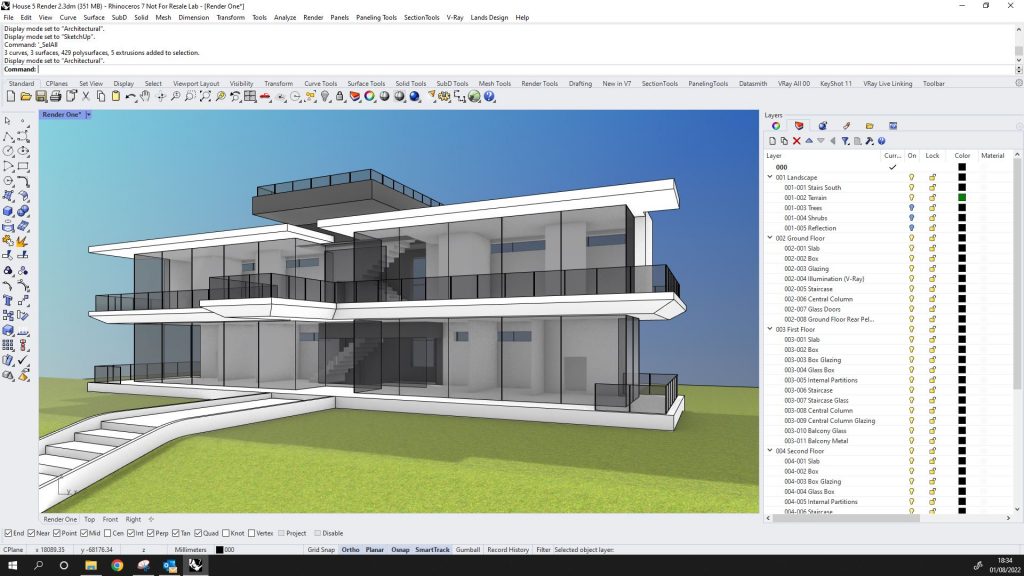Click the padlock Lock objects icon
The width and height of the screenshot is (1024, 576).
340,97
